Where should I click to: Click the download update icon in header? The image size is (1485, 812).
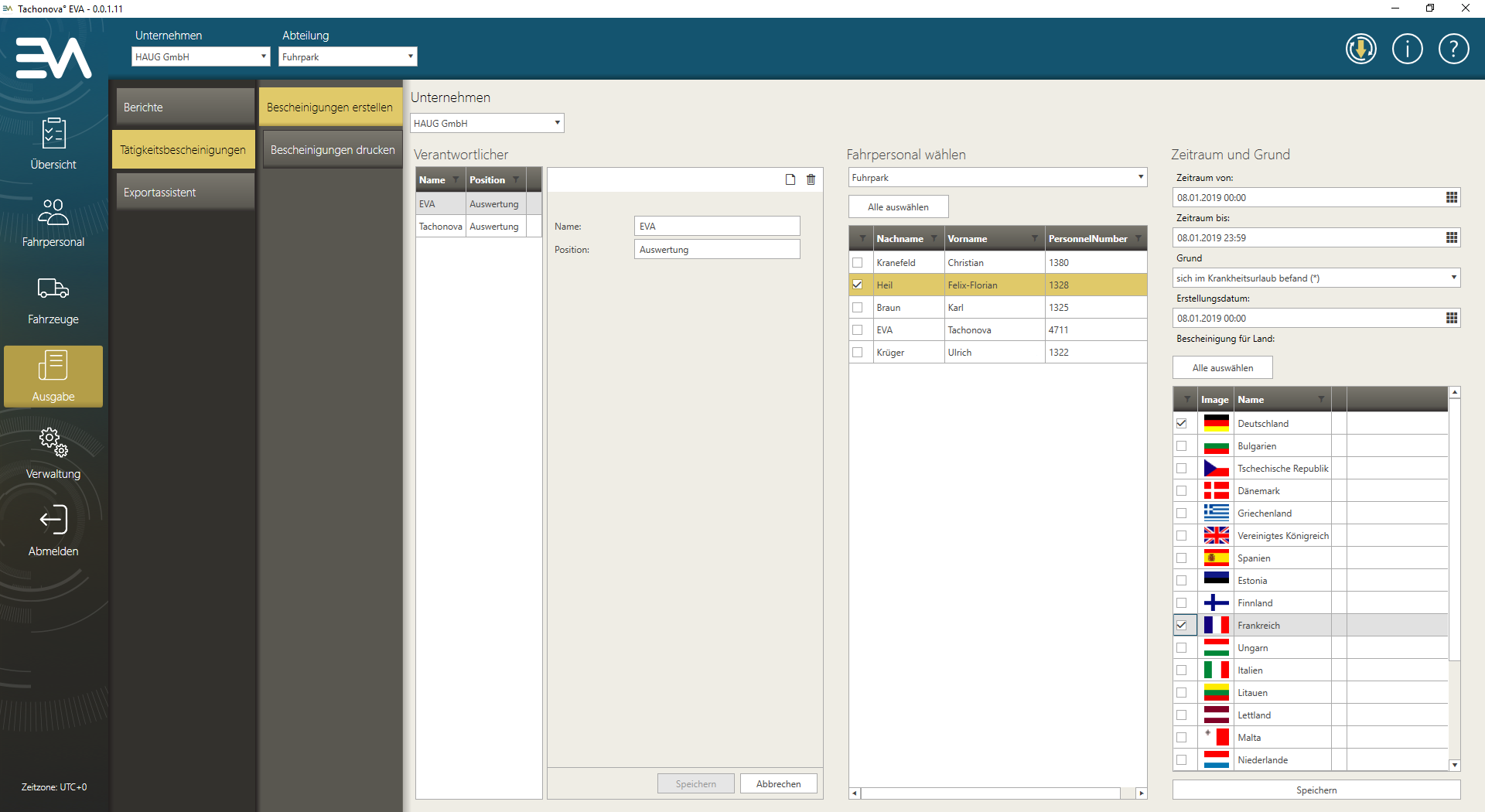(1360, 49)
